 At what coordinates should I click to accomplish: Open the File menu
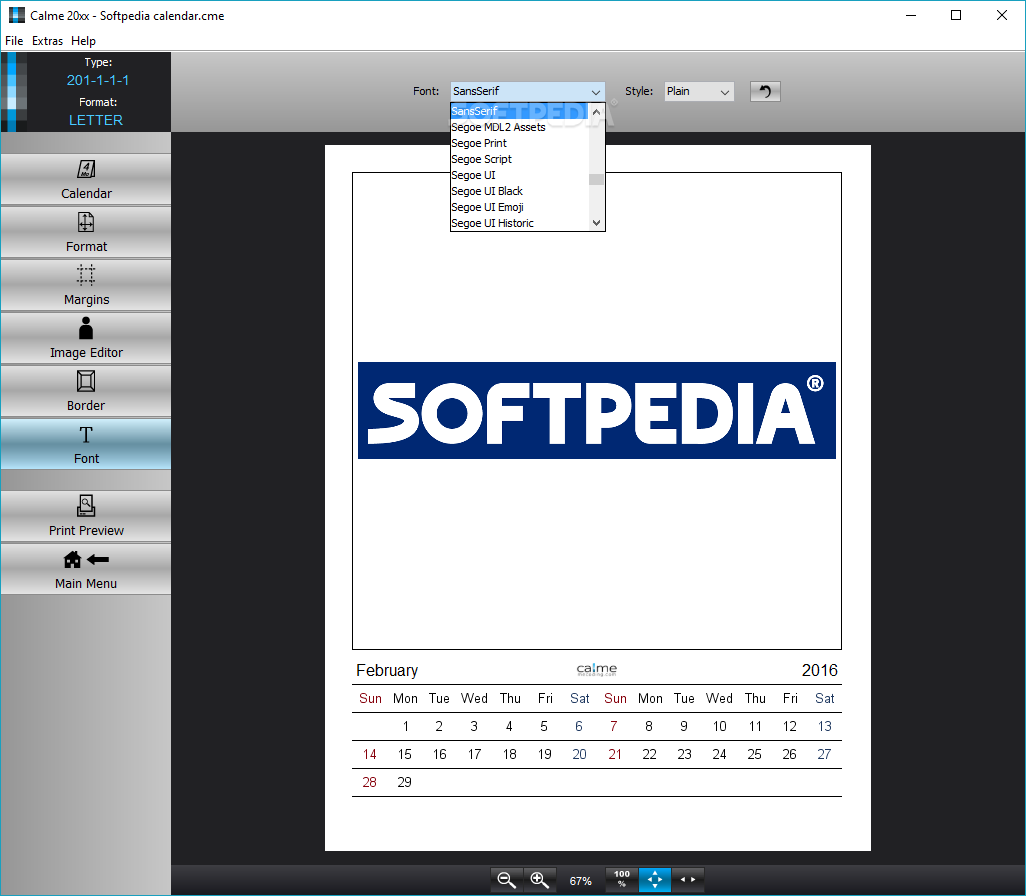click(x=14, y=41)
